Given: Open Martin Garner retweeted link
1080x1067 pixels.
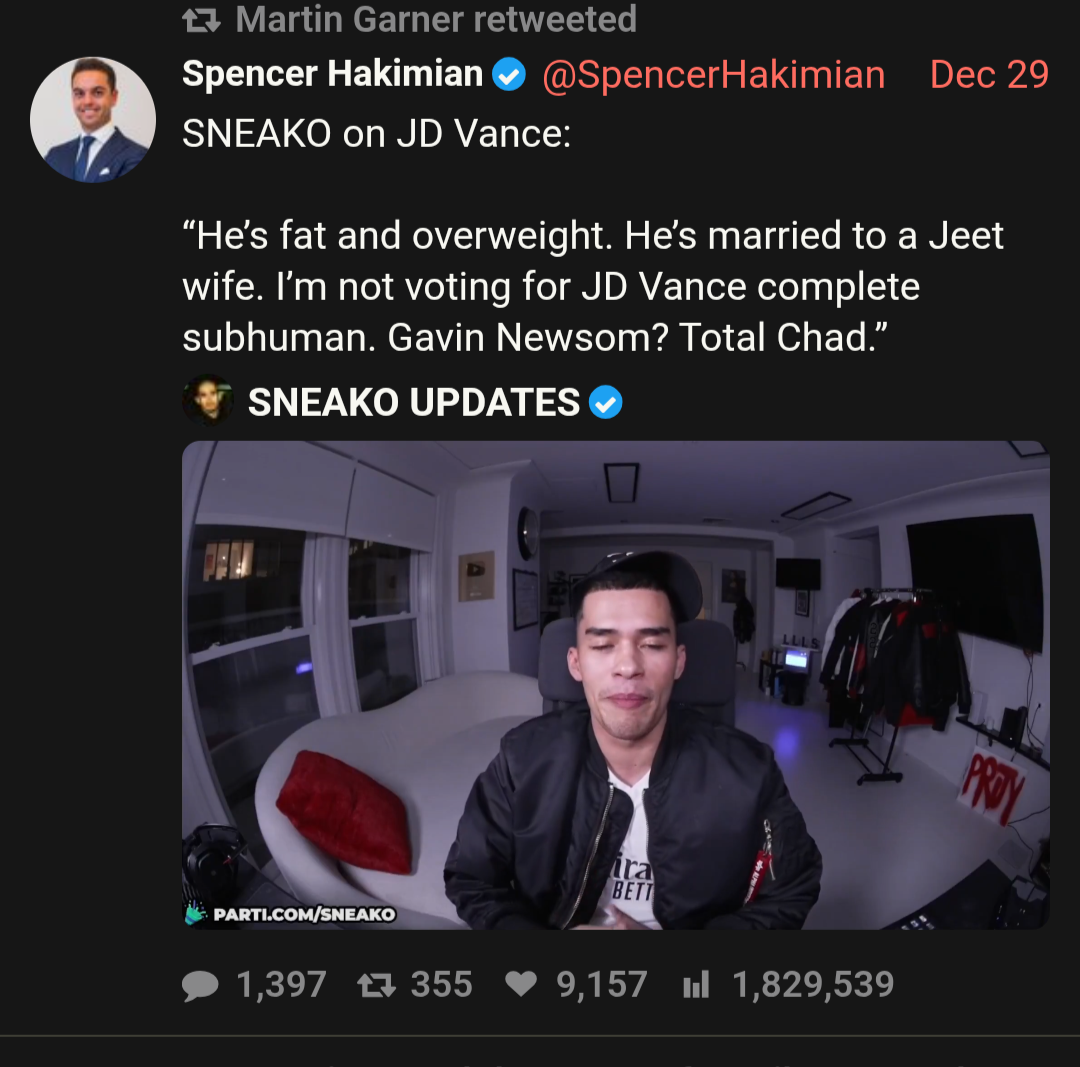Looking at the screenshot, I should (x=436, y=19).
